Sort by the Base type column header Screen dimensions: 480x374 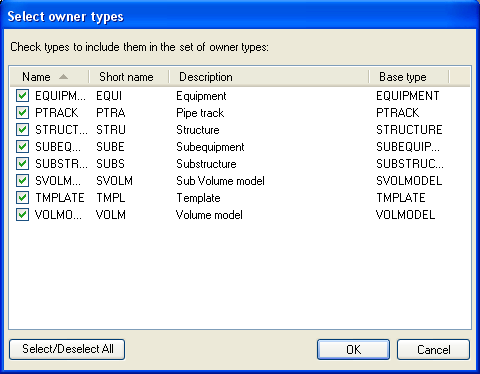tap(409, 77)
